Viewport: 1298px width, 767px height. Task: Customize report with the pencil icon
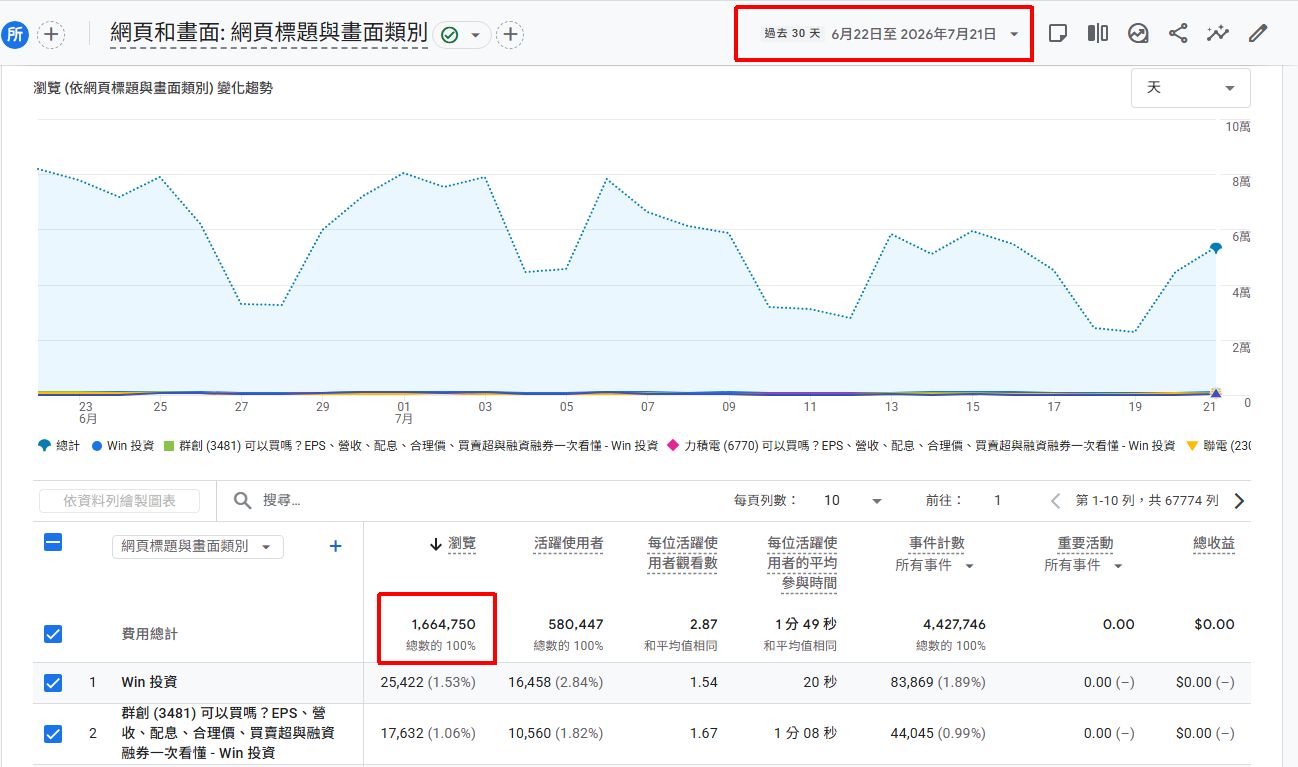(x=1258, y=33)
